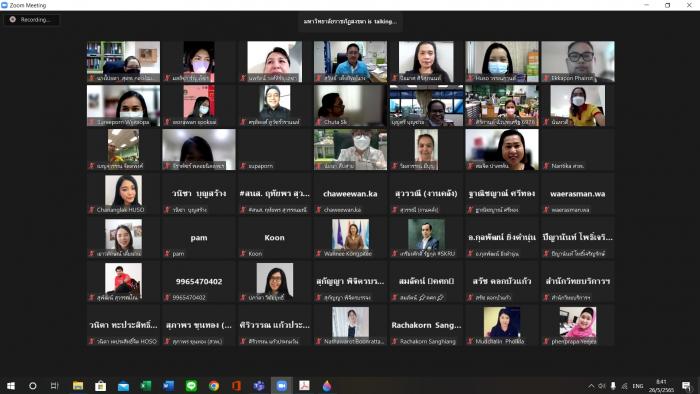
Task: Click the Recording indicator at top left
Action: click(x=31, y=20)
